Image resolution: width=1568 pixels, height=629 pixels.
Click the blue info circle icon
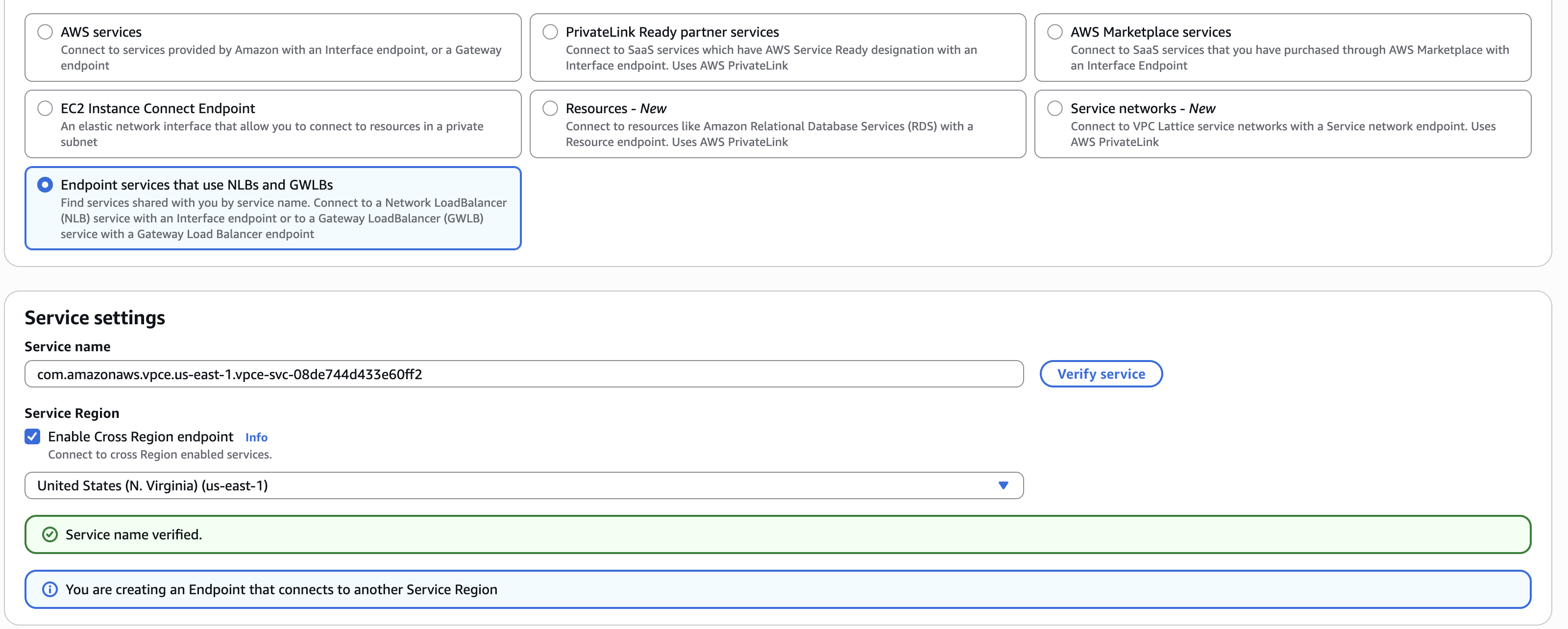pyautogui.click(x=50, y=589)
